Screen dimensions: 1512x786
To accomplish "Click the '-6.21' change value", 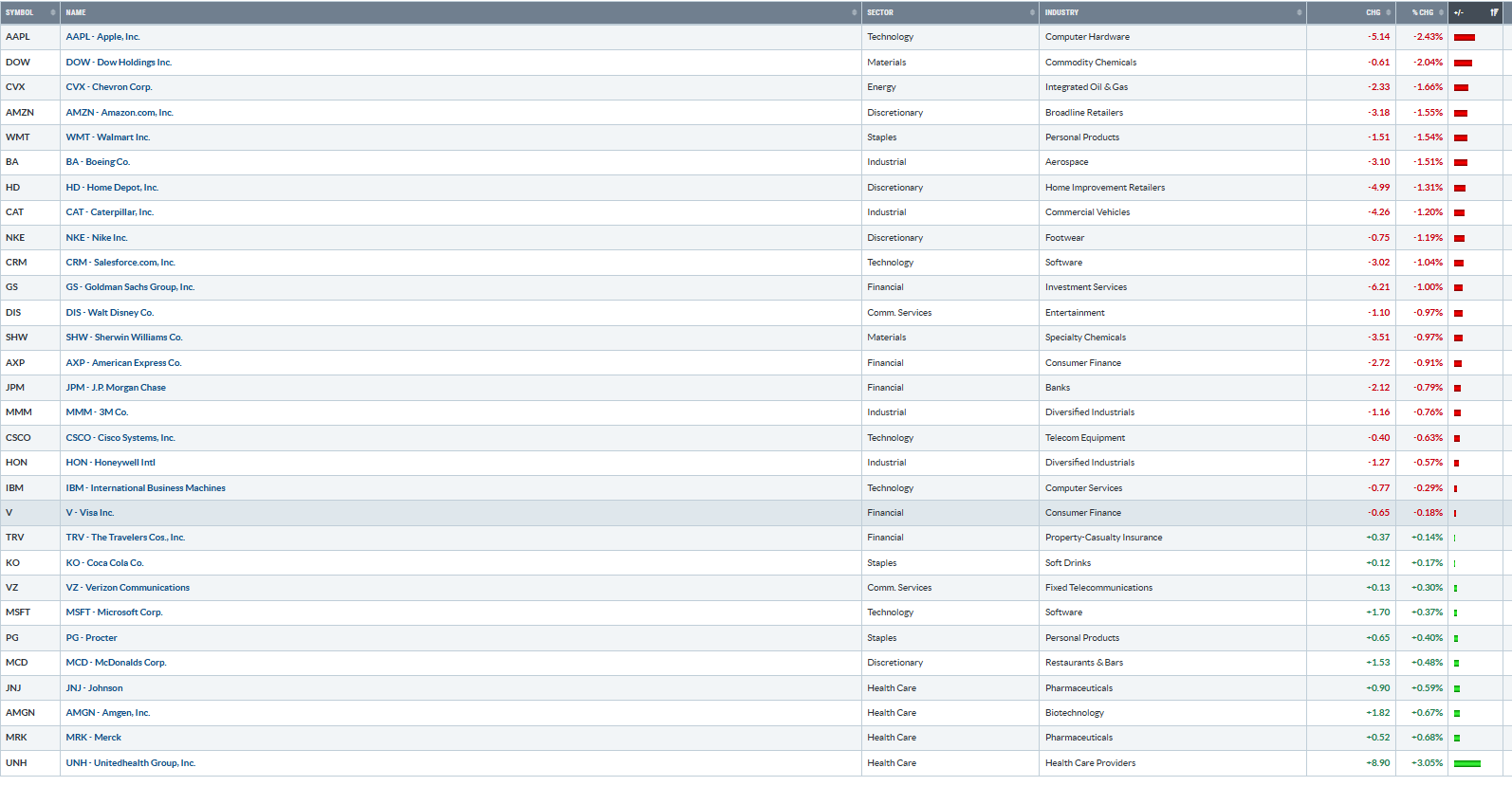I will pyautogui.click(x=1379, y=287).
